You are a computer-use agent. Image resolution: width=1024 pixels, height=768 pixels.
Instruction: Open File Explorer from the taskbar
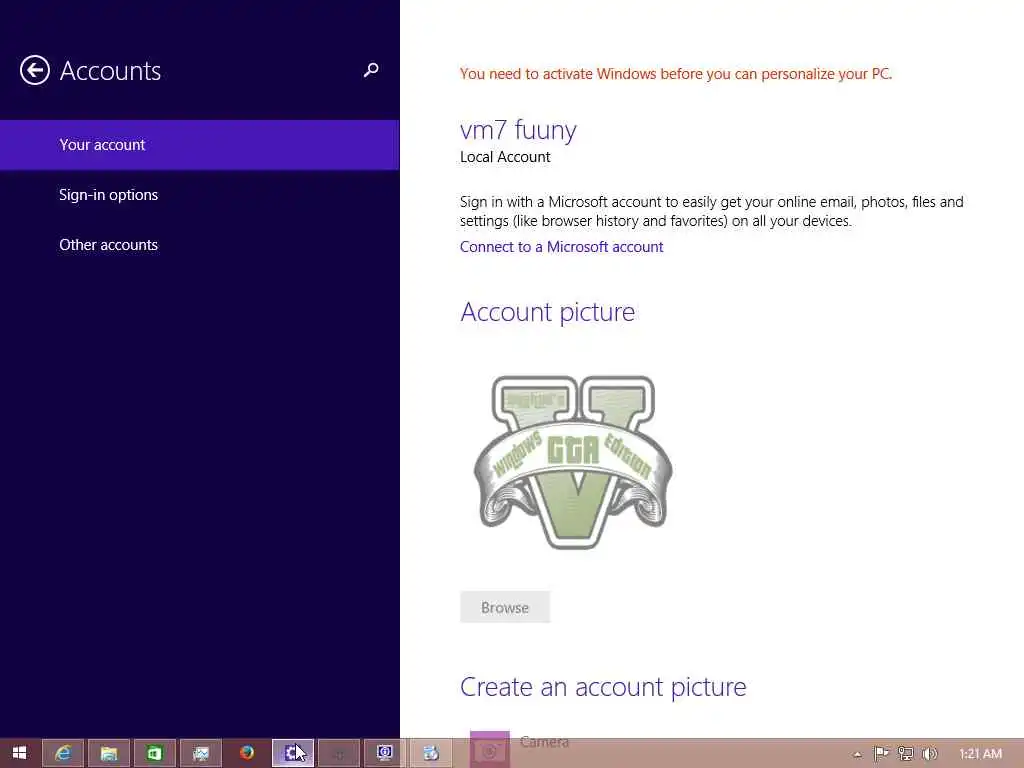pos(109,753)
